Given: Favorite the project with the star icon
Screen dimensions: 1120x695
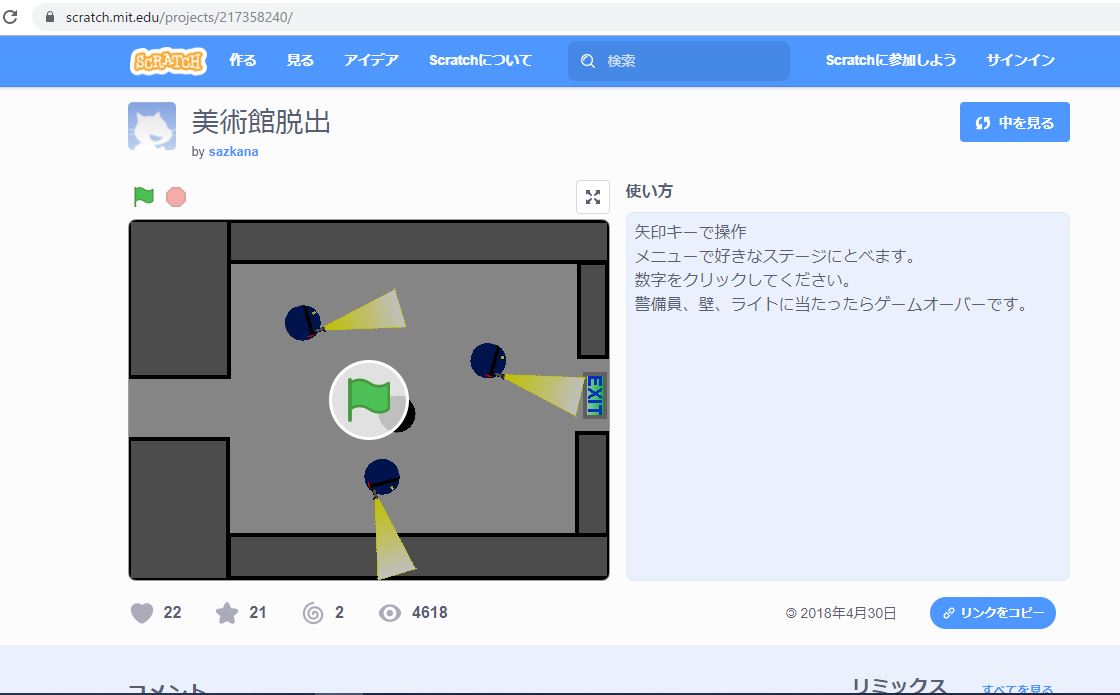Looking at the screenshot, I should 227,612.
